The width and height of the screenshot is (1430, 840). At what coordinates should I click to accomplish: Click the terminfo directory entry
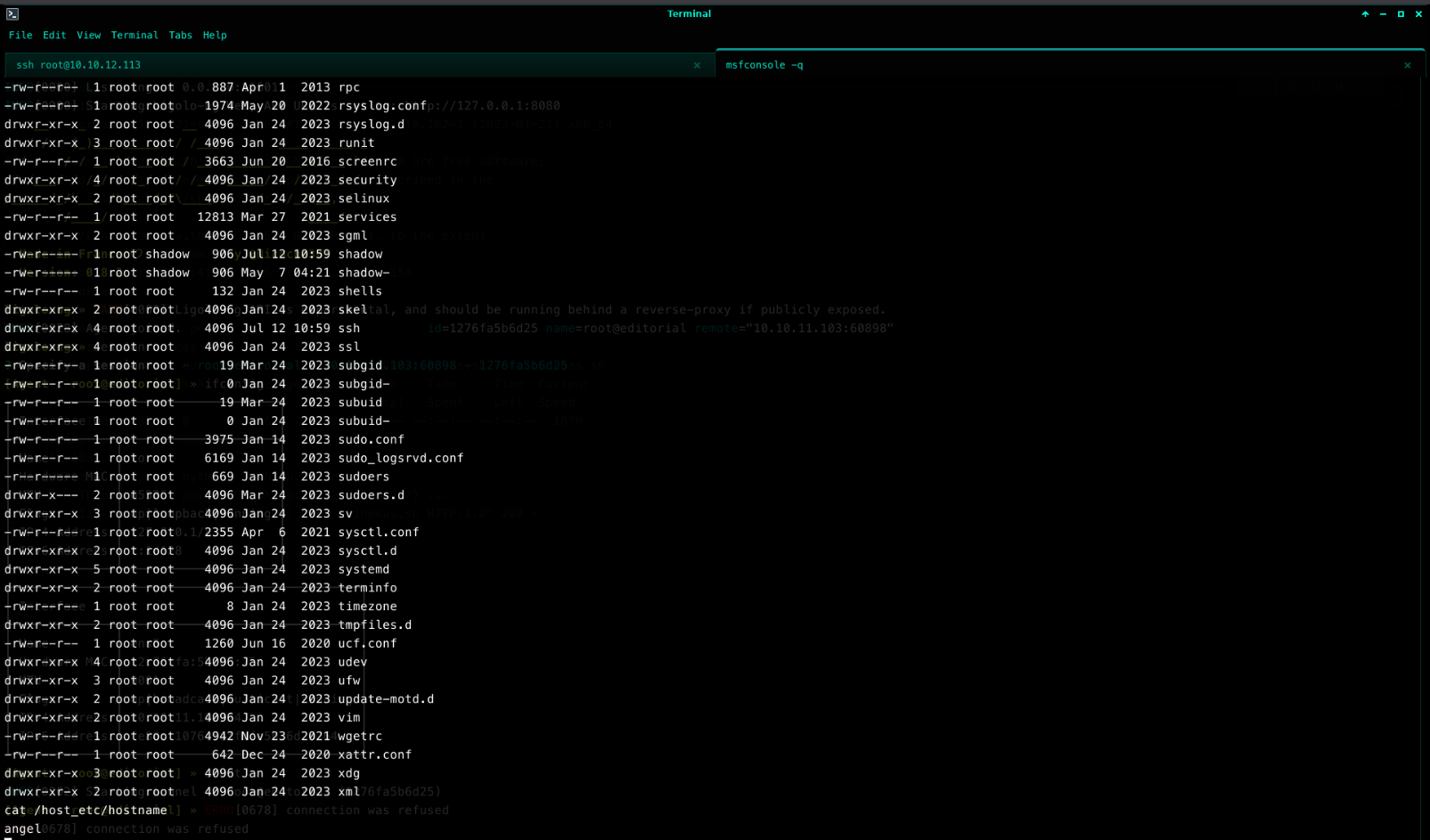click(x=367, y=588)
